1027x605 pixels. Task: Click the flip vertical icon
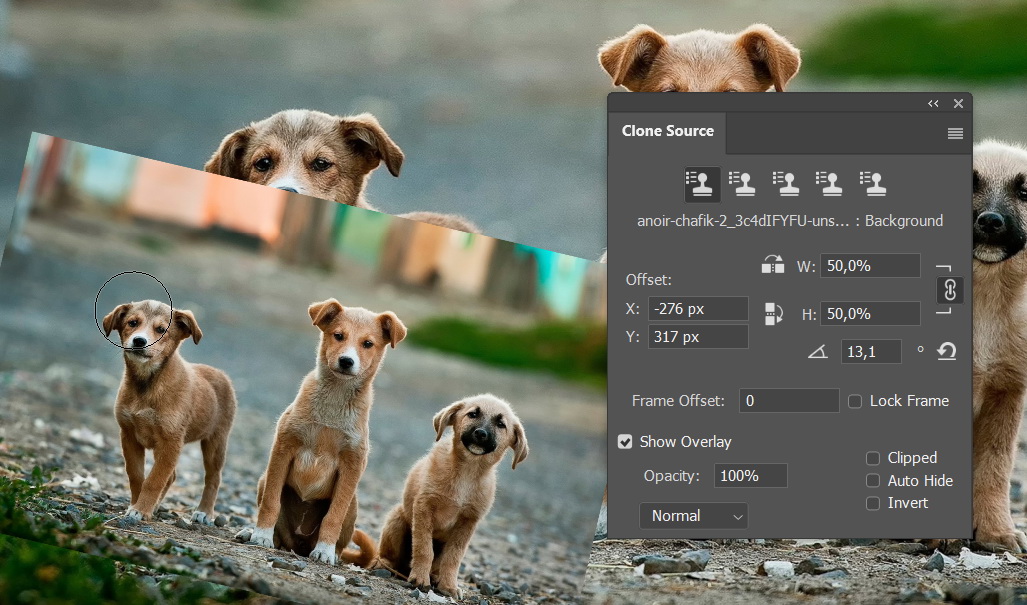[773, 313]
